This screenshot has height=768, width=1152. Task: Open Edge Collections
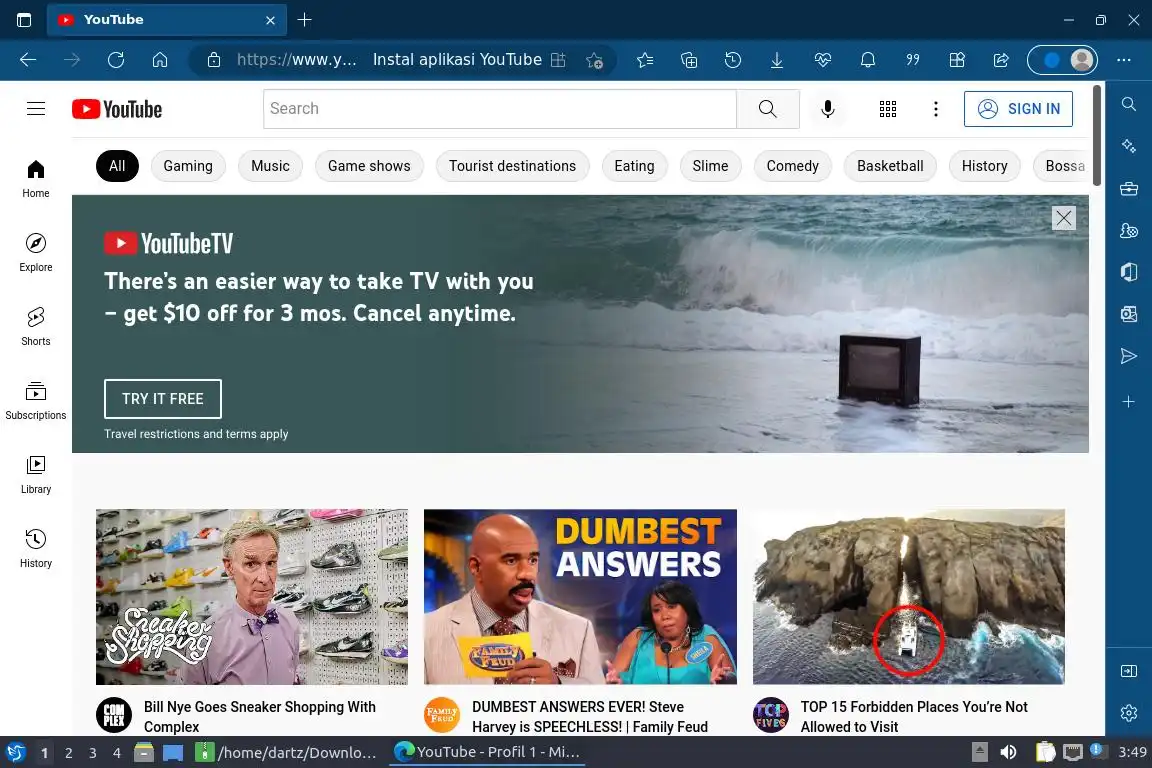(x=689, y=60)
